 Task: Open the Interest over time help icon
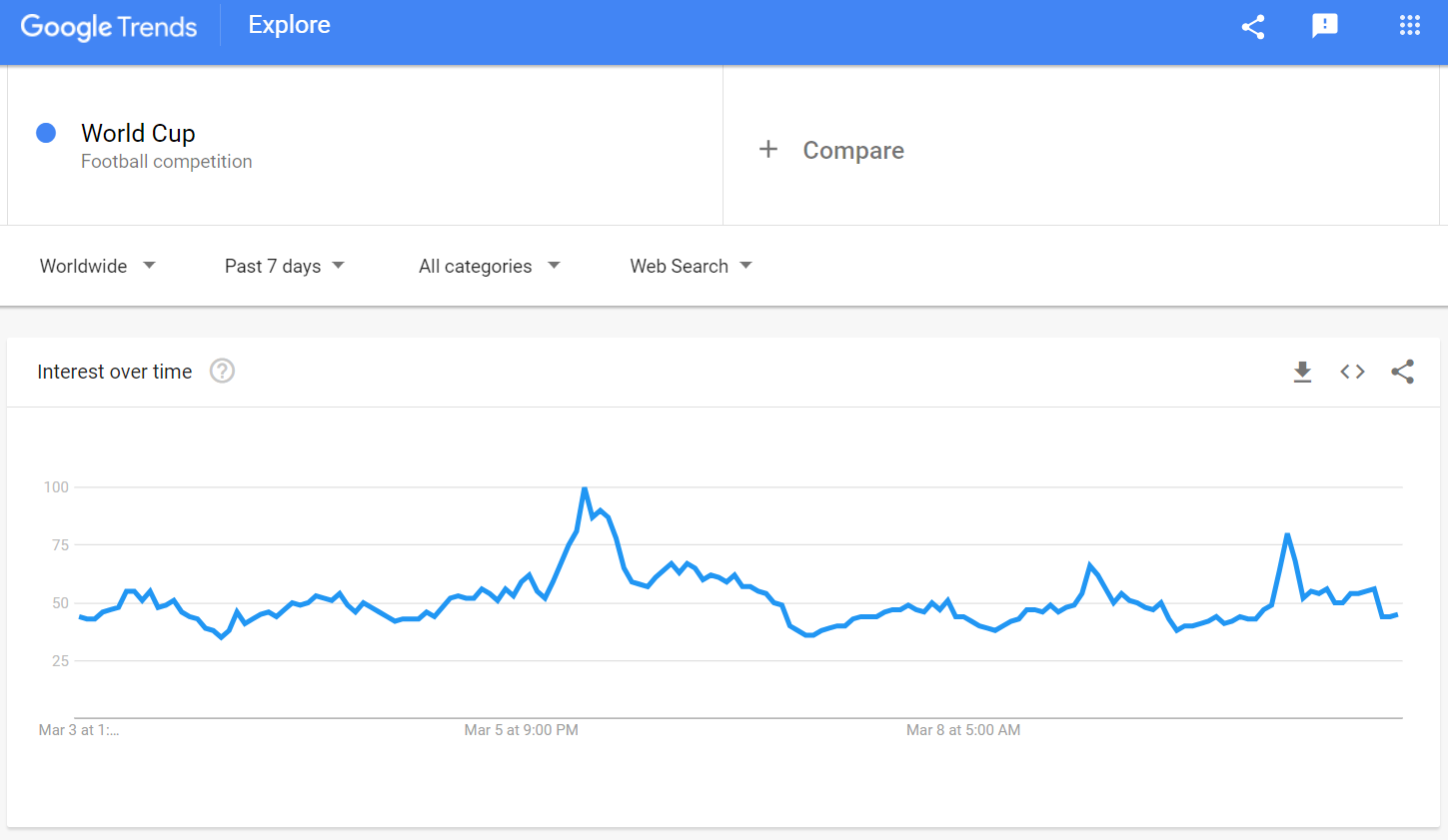pos(222,371)
